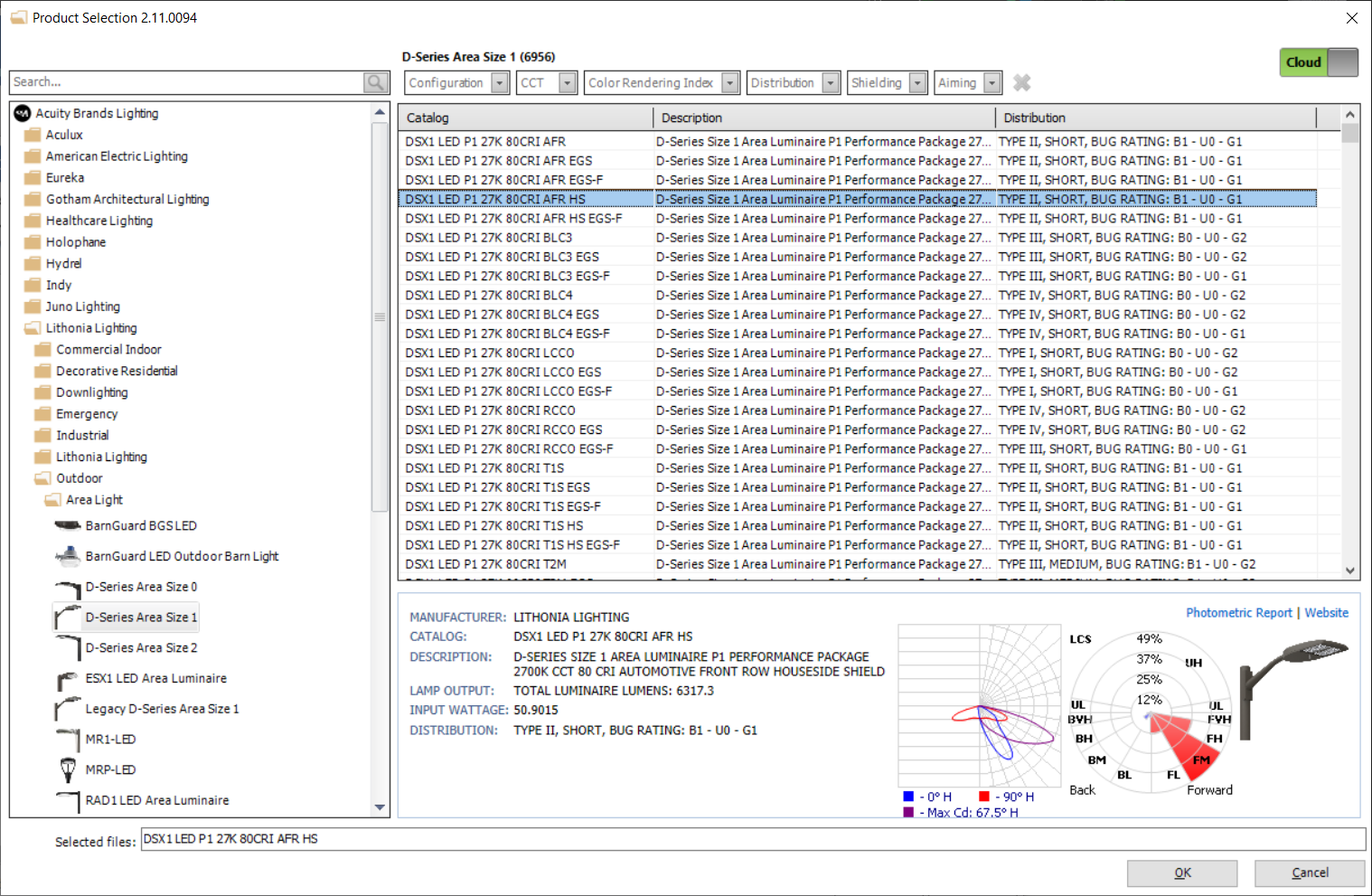Click the Juno Lighting folder icon
Viewport: 1372px width, 896px height.
click(x=33, y=307)
